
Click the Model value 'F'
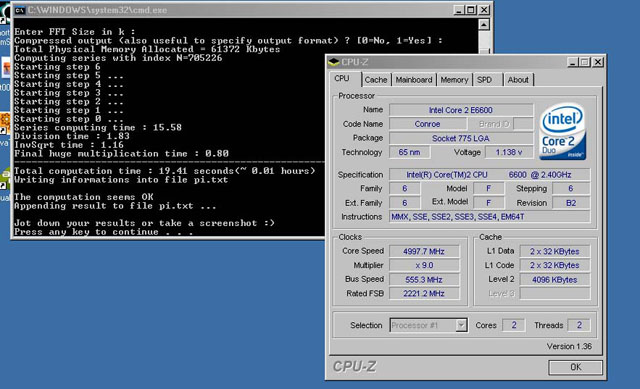pyautogui.click(x=489, y=189)
